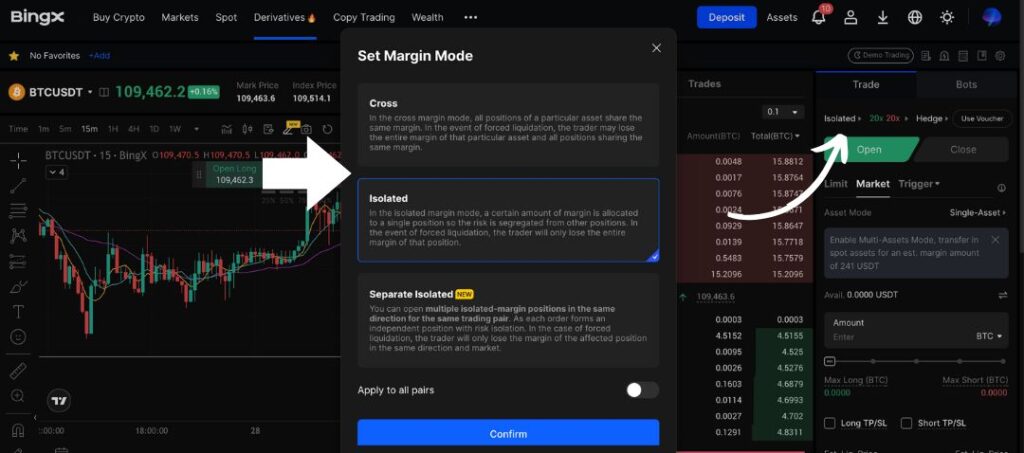Viewport: 1024px width, 453px height.
Task: Open the Trigger order type dropdown
Action: click(918, 184)
